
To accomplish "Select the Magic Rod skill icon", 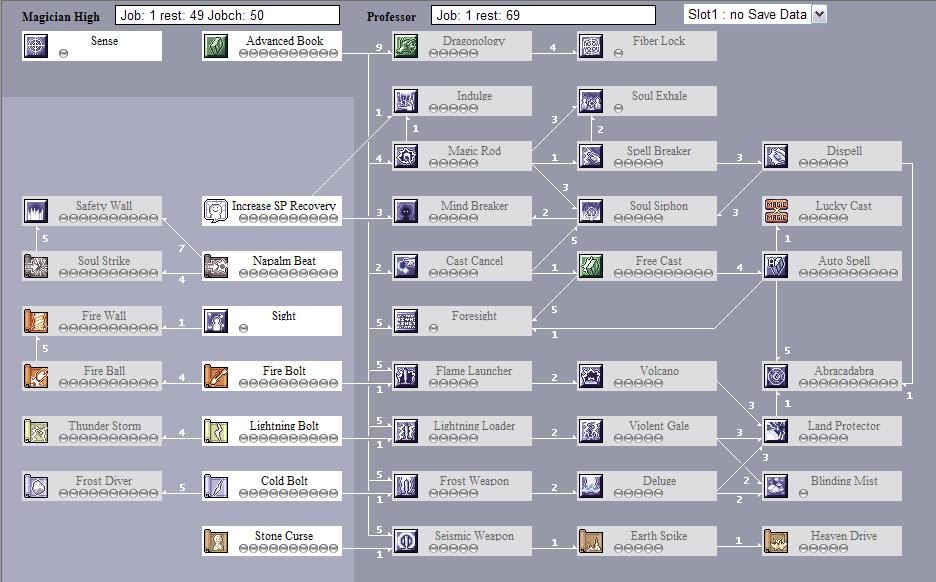I will (404, 155).
